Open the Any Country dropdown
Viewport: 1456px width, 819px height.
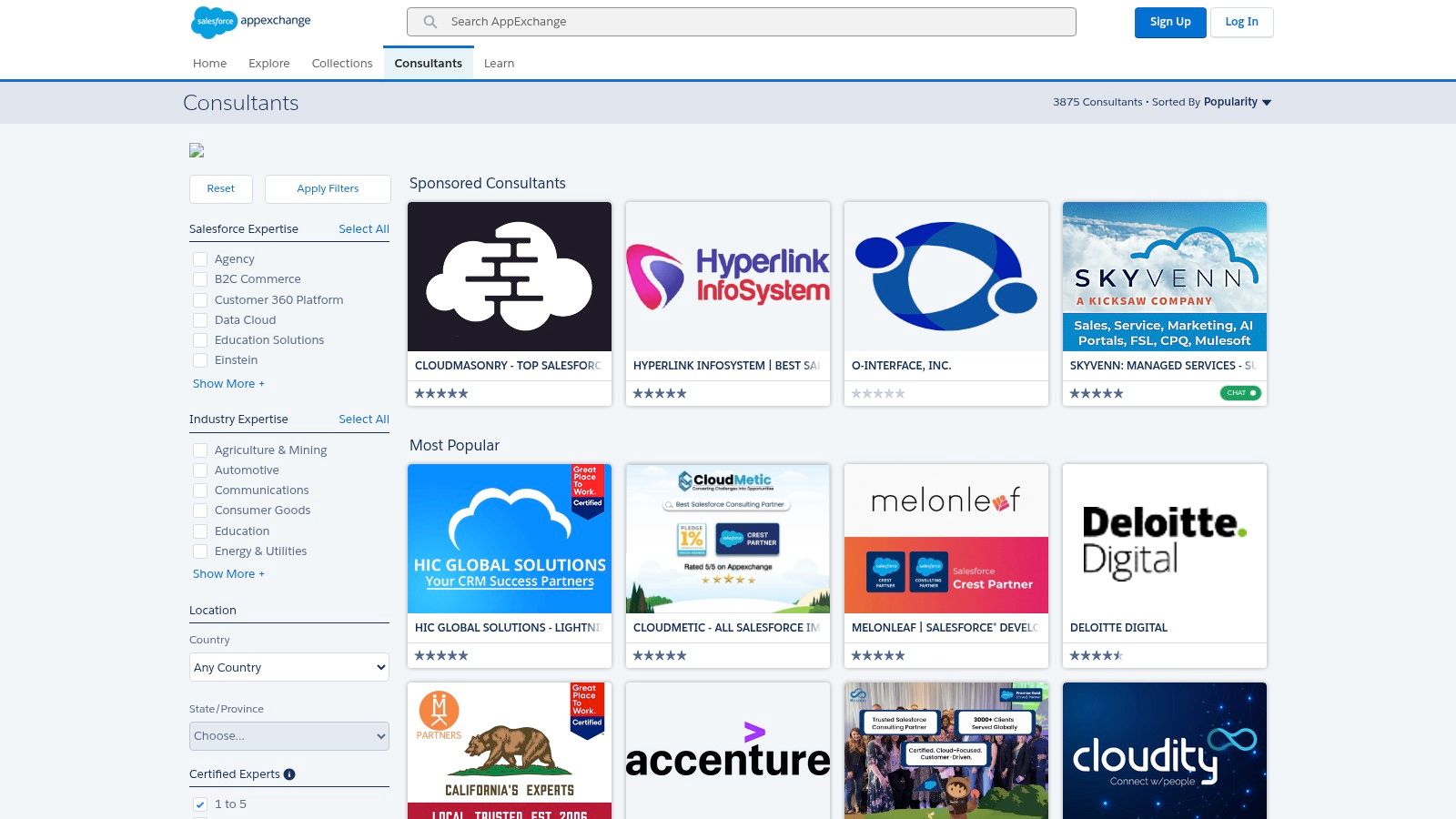tap(288, 667)
